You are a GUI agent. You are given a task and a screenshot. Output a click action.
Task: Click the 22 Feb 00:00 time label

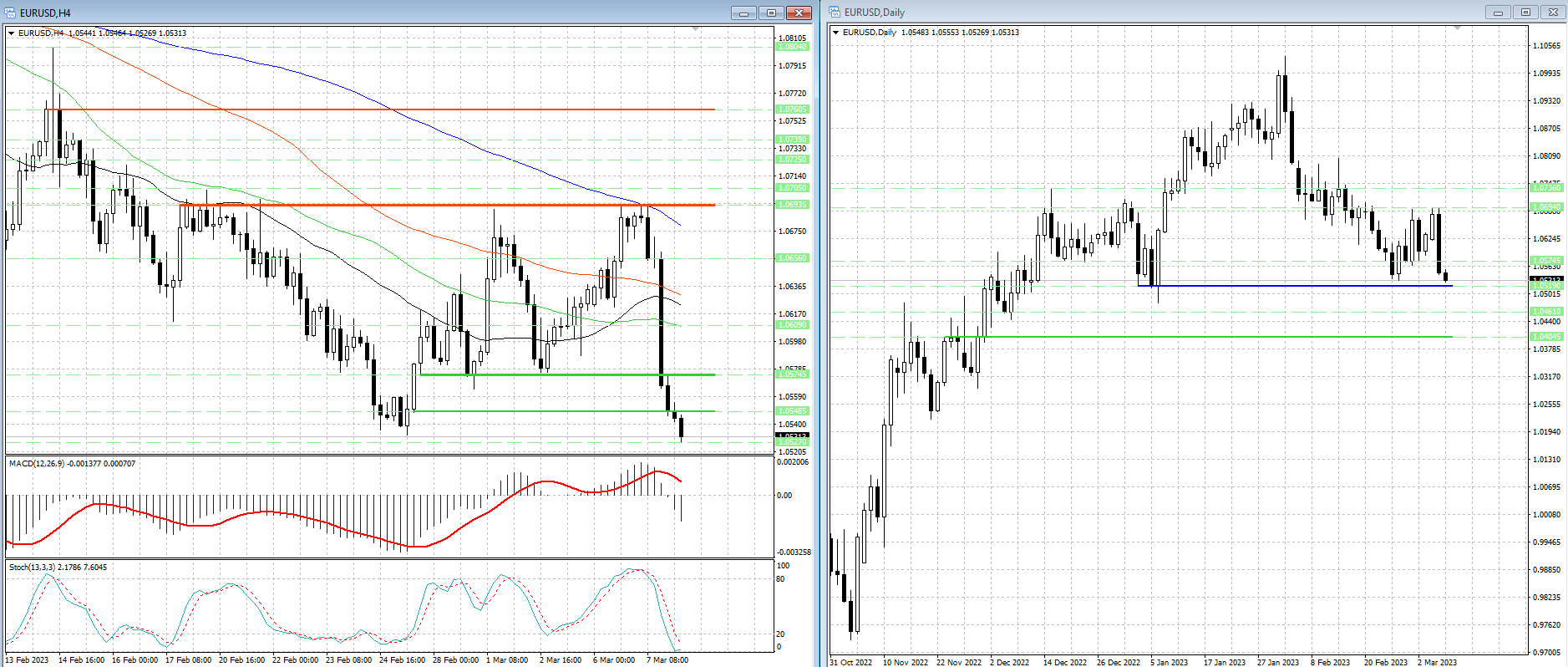[296, 659]
